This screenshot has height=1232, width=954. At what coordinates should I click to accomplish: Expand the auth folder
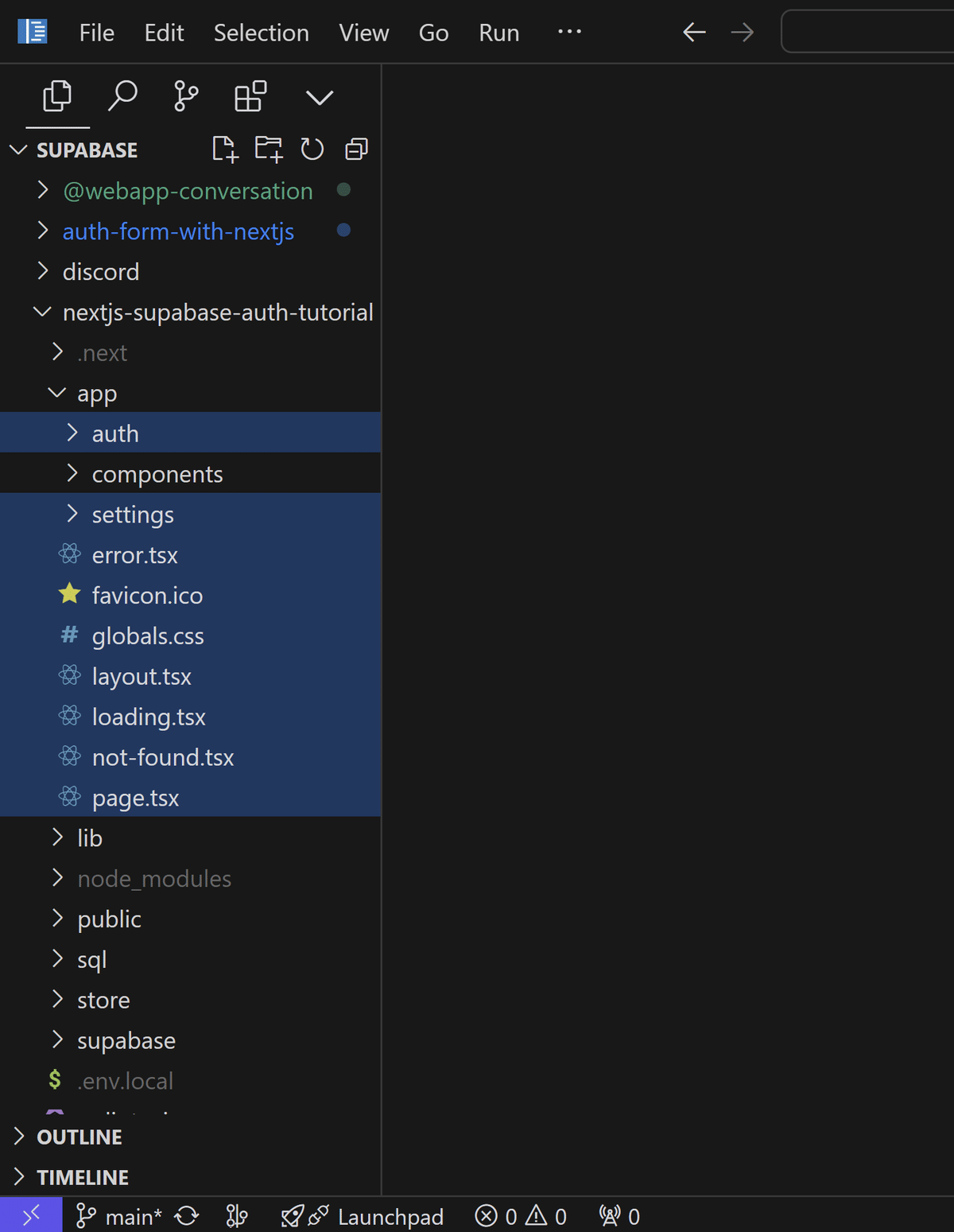[x=191, y=433]
